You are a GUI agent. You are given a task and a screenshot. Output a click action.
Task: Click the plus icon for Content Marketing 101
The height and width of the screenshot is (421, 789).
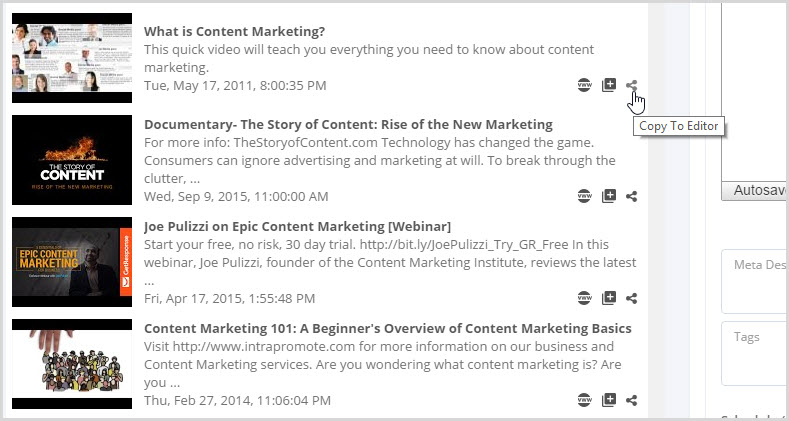pyautogui.click(x=609, y=400)
